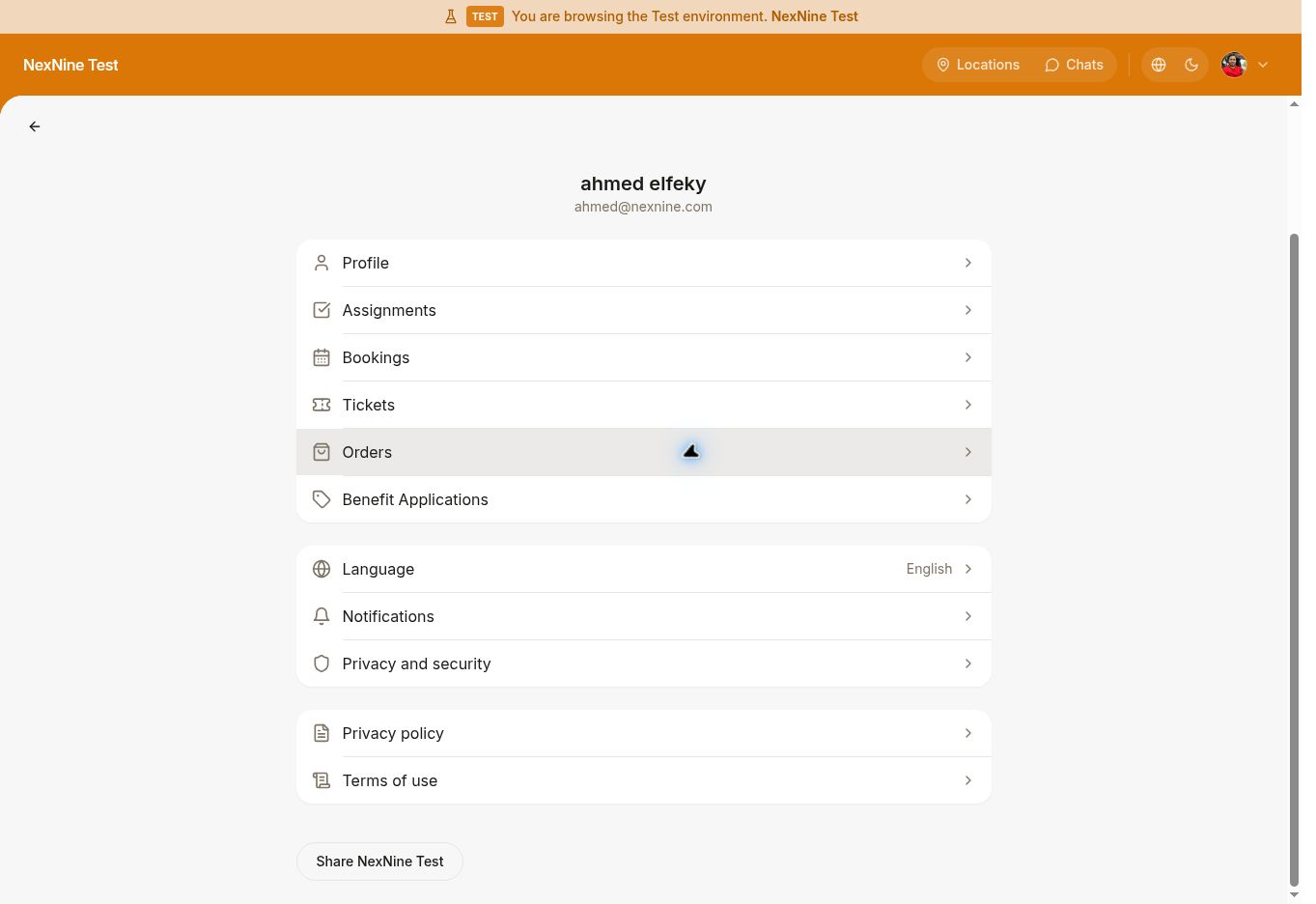
Task: Open Assignments via its chevron arrow
Action: [968, 310]
